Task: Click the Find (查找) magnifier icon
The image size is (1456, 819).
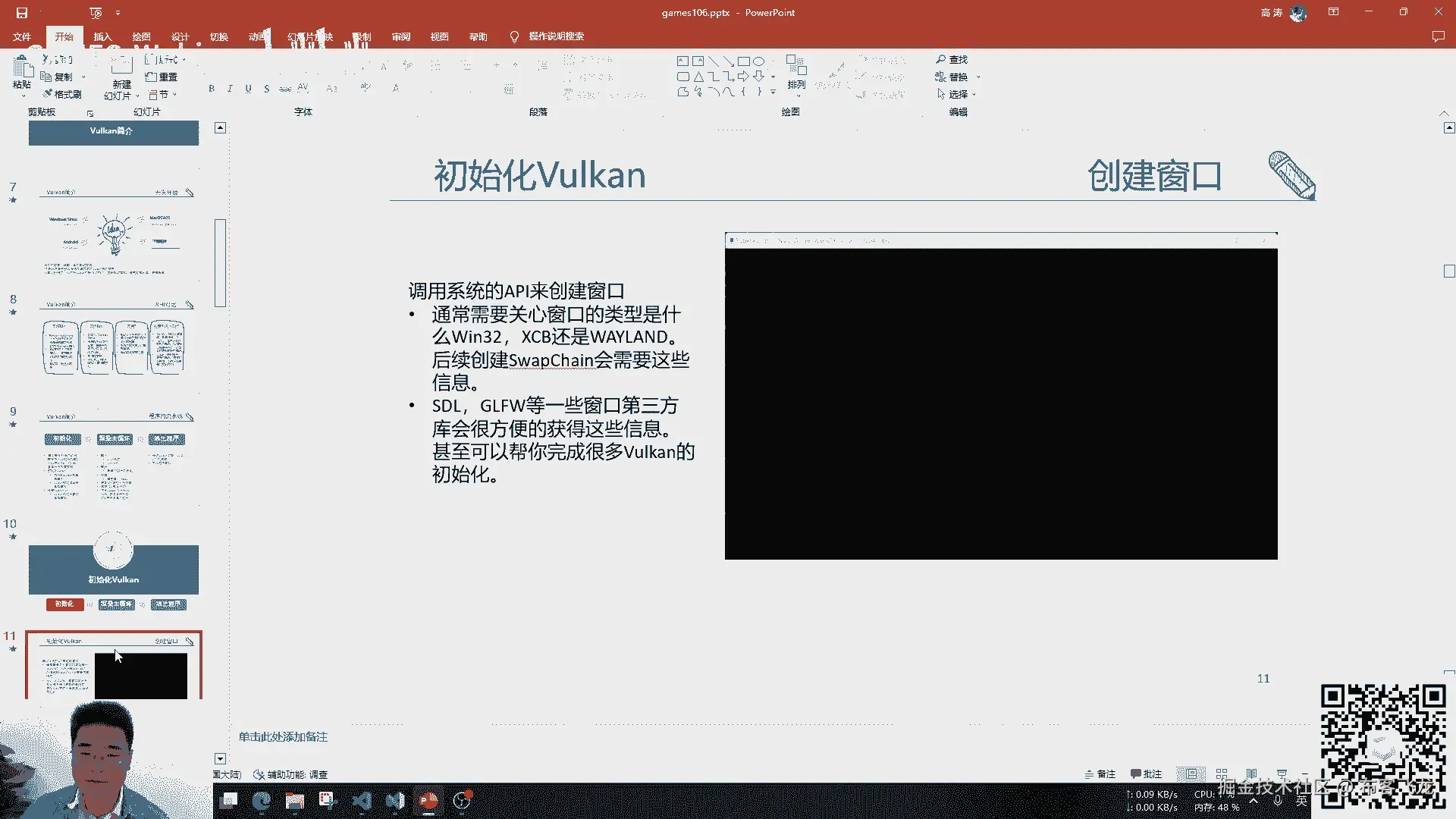Action: tap(941, 59)
